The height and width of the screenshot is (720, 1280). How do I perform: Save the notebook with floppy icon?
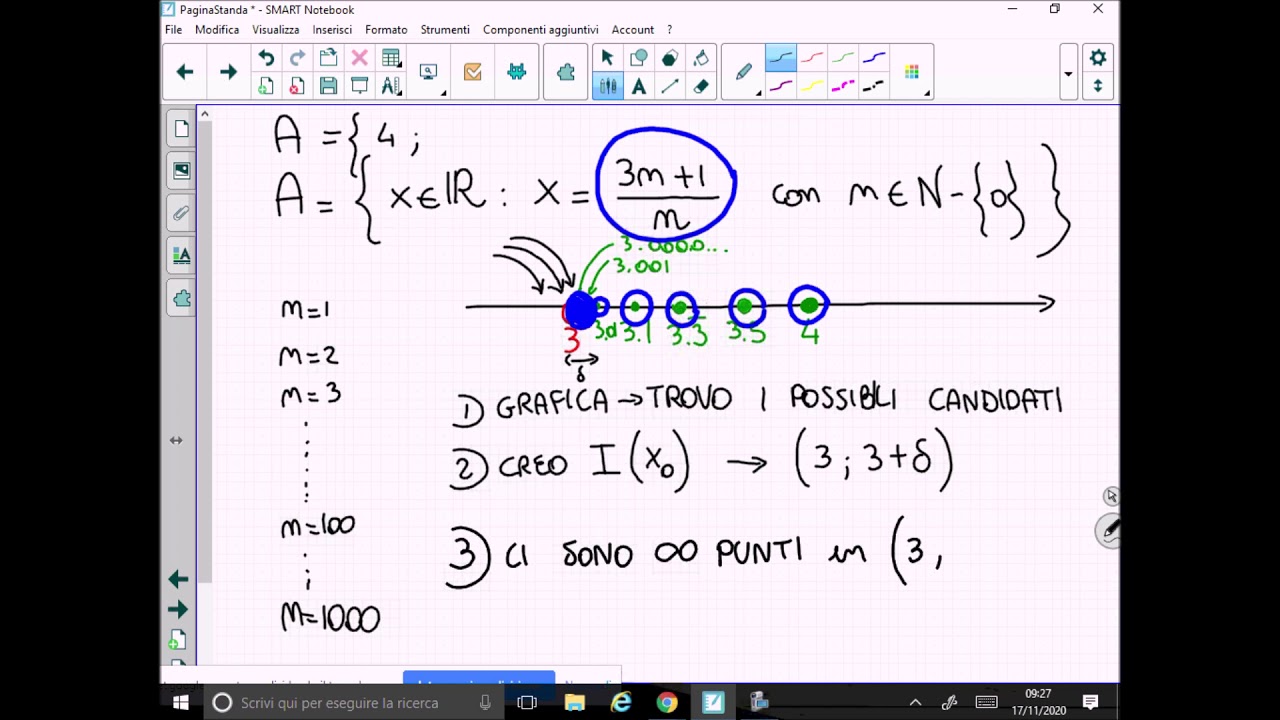pos(328,87)
